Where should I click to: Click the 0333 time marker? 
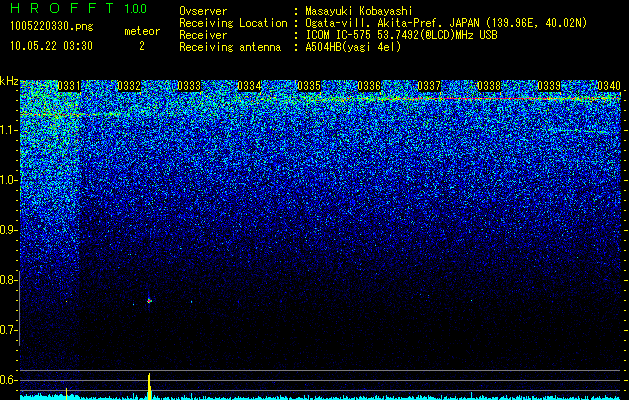[189, 86]
